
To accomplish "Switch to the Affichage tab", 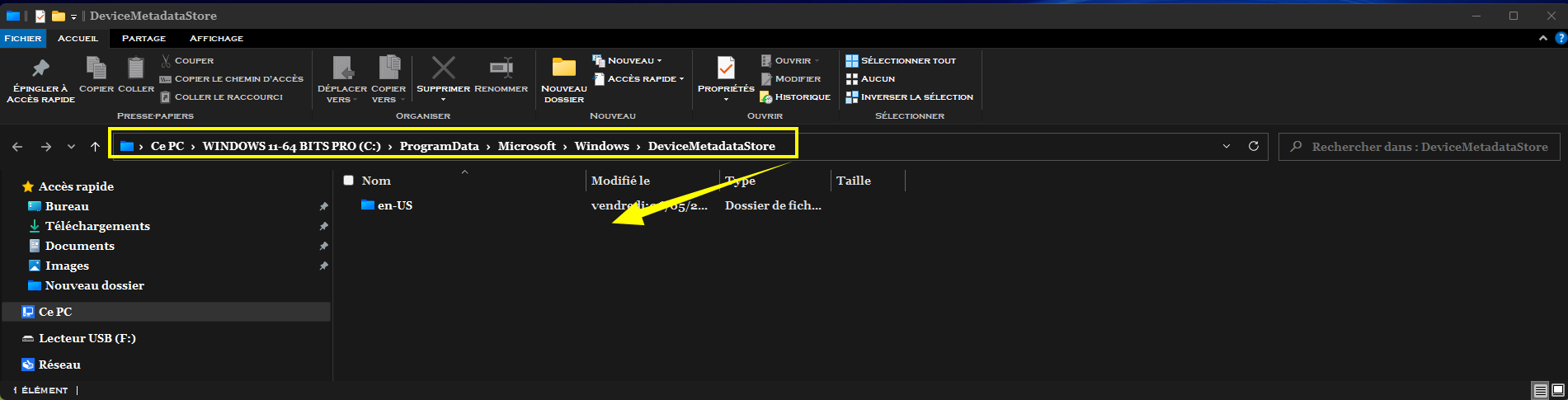I will [216, 38].
